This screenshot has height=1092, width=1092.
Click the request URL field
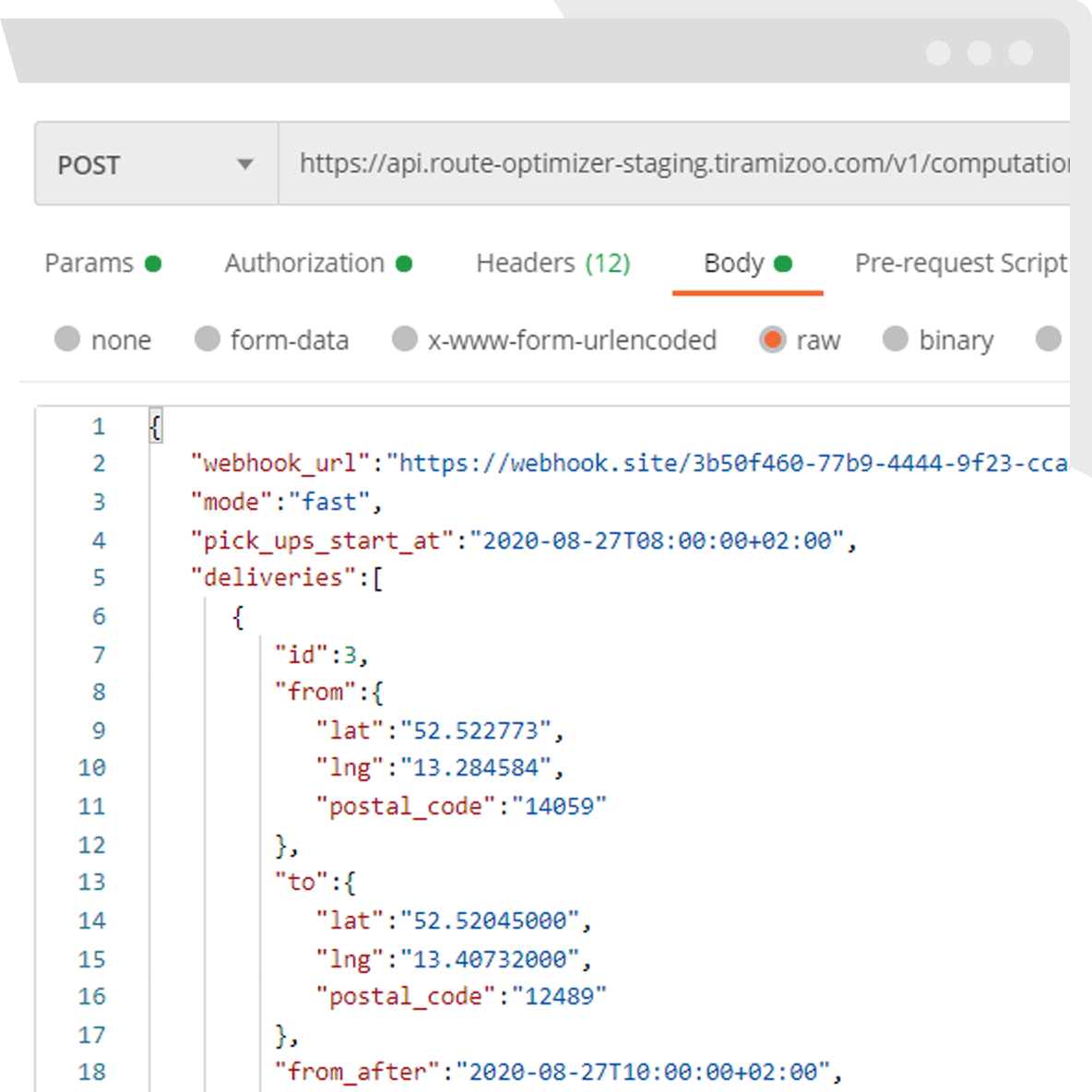coord(682,164)
